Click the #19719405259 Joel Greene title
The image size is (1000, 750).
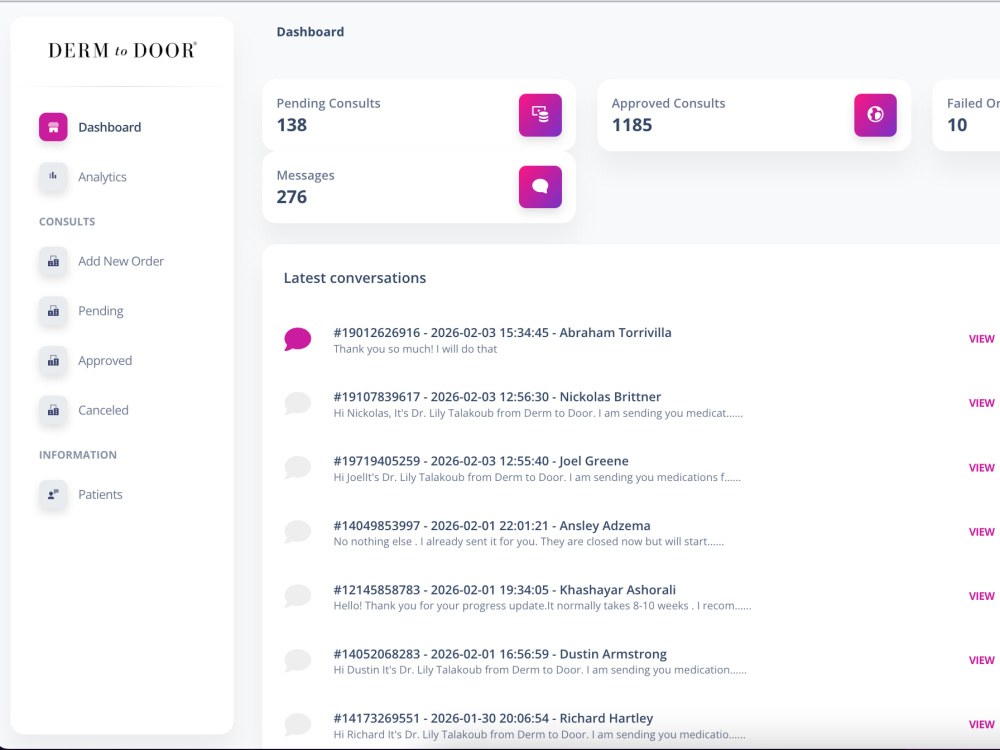tap(481, 461)
